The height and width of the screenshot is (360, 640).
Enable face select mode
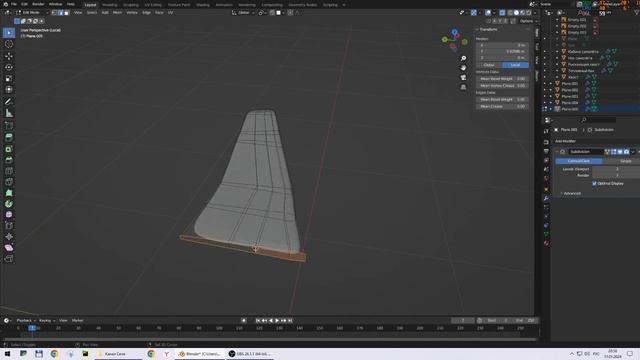(67, 13)
